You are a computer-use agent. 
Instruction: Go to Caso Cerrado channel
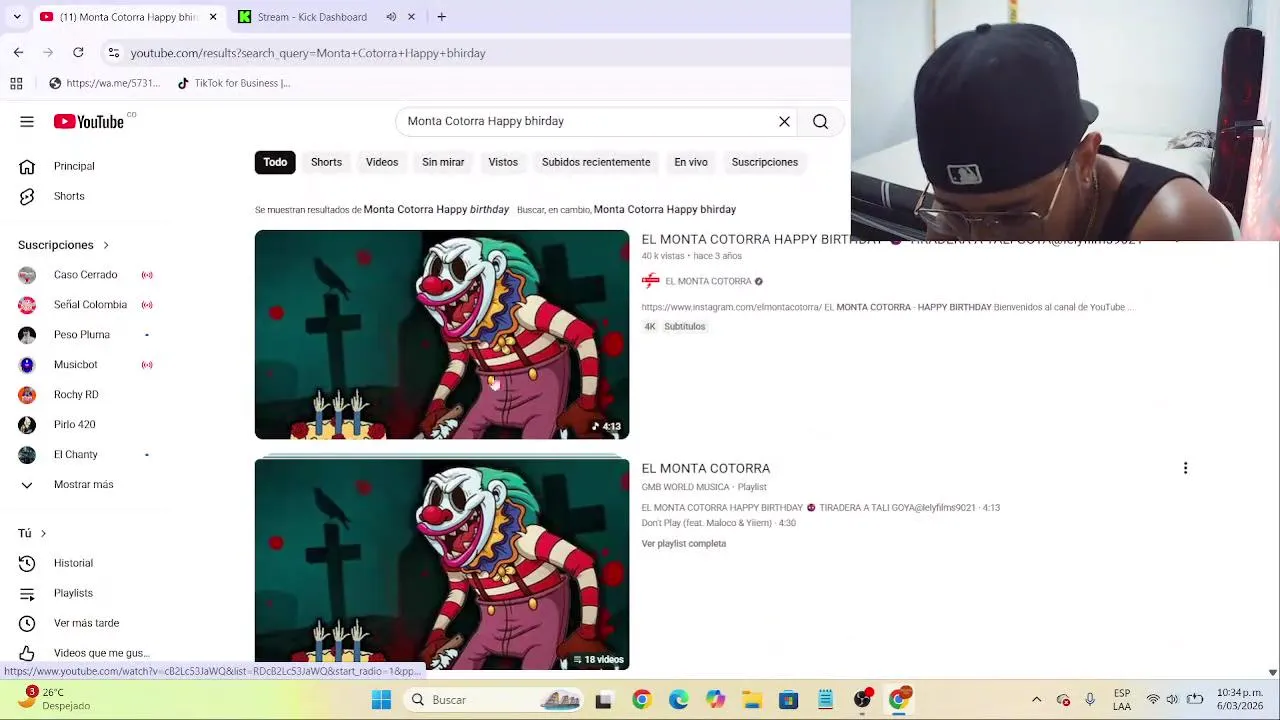tap(85, 275)
